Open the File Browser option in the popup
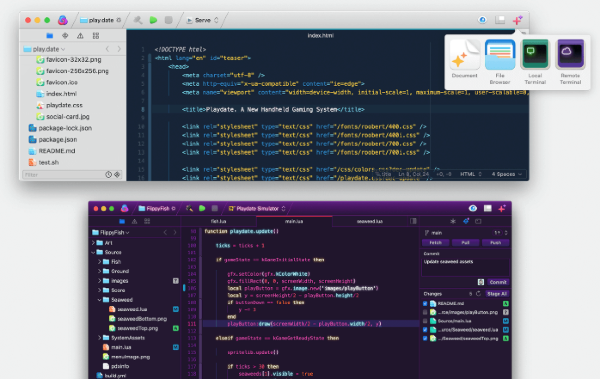This screenshot has width=600, height=379. point(500,62)
